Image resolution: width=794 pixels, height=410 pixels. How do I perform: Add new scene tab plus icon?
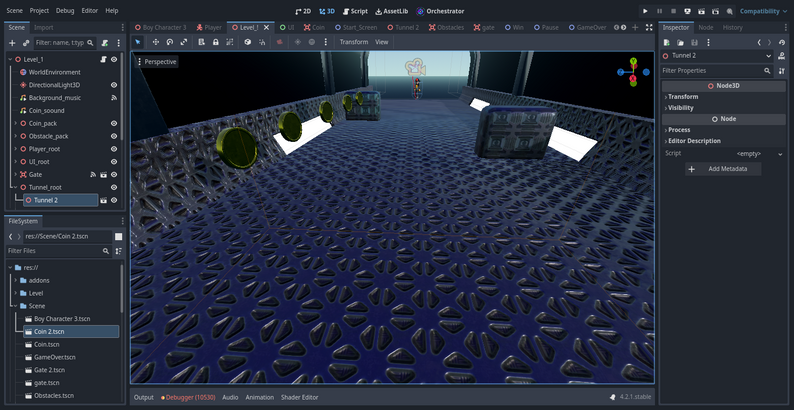point(635,27)
